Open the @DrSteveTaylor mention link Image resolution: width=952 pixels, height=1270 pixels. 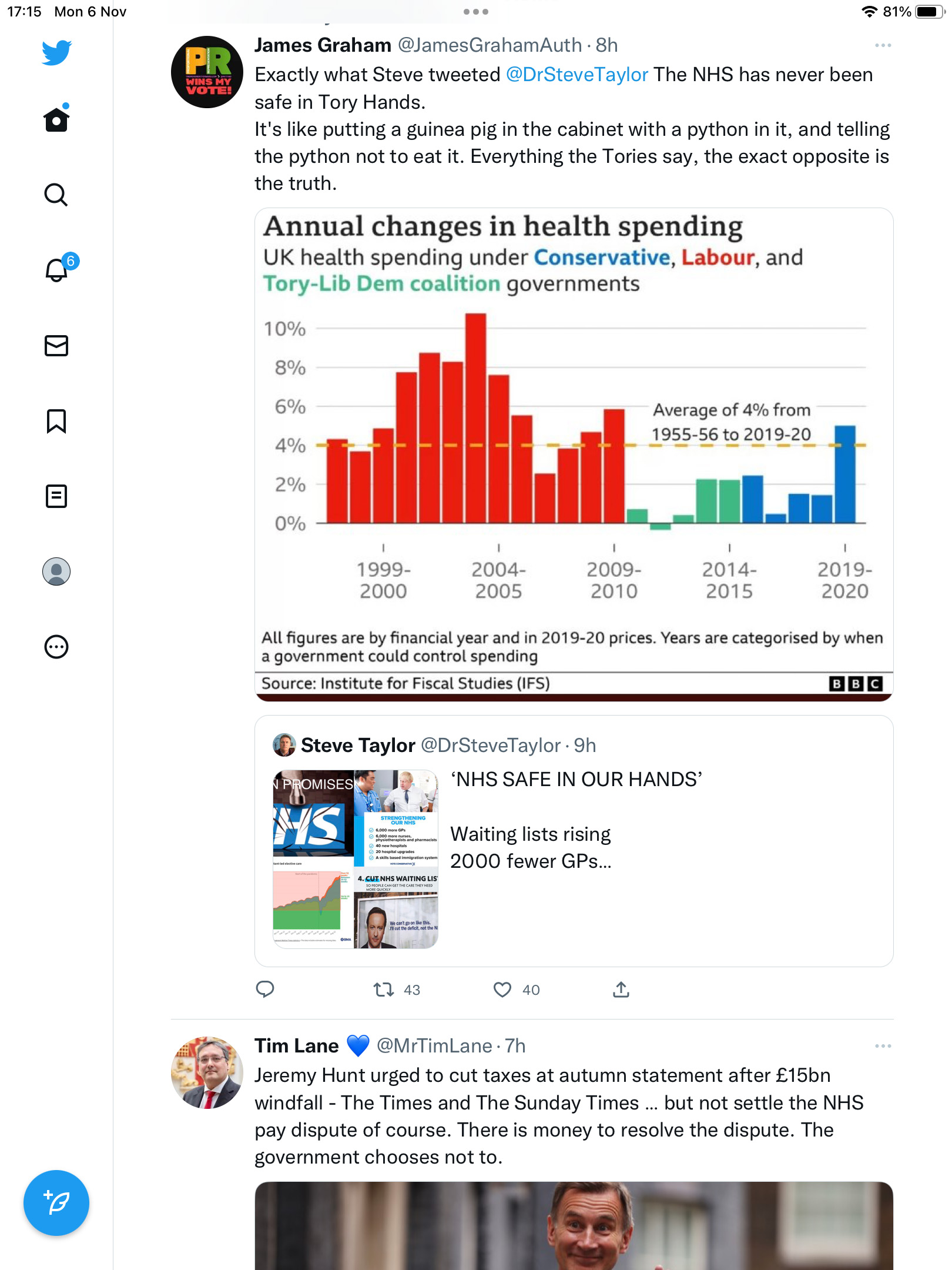576,75
